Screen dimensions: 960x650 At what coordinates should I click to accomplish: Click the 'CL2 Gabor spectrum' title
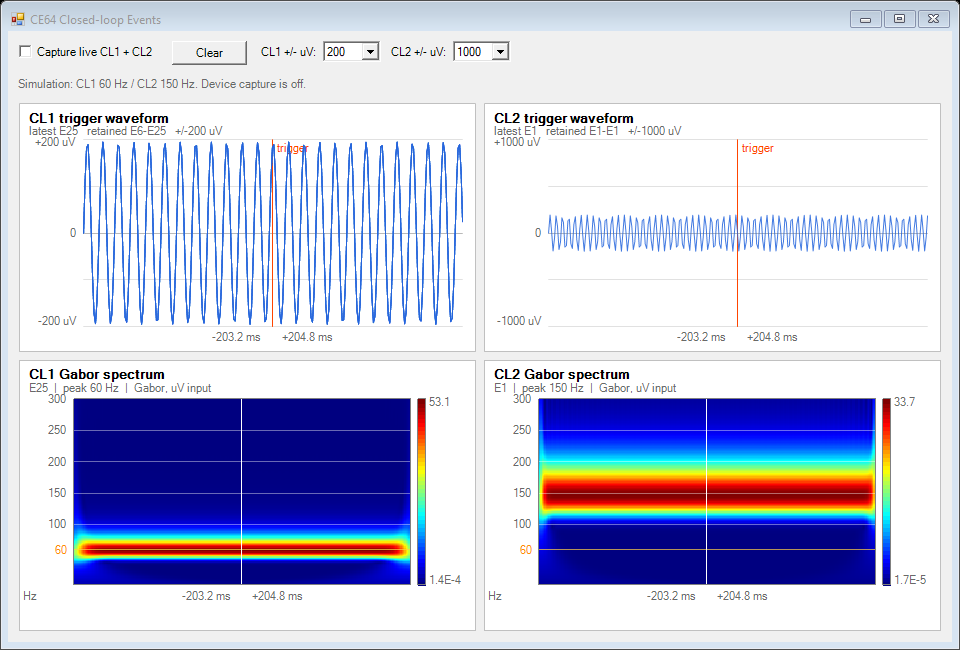(561, 374)
